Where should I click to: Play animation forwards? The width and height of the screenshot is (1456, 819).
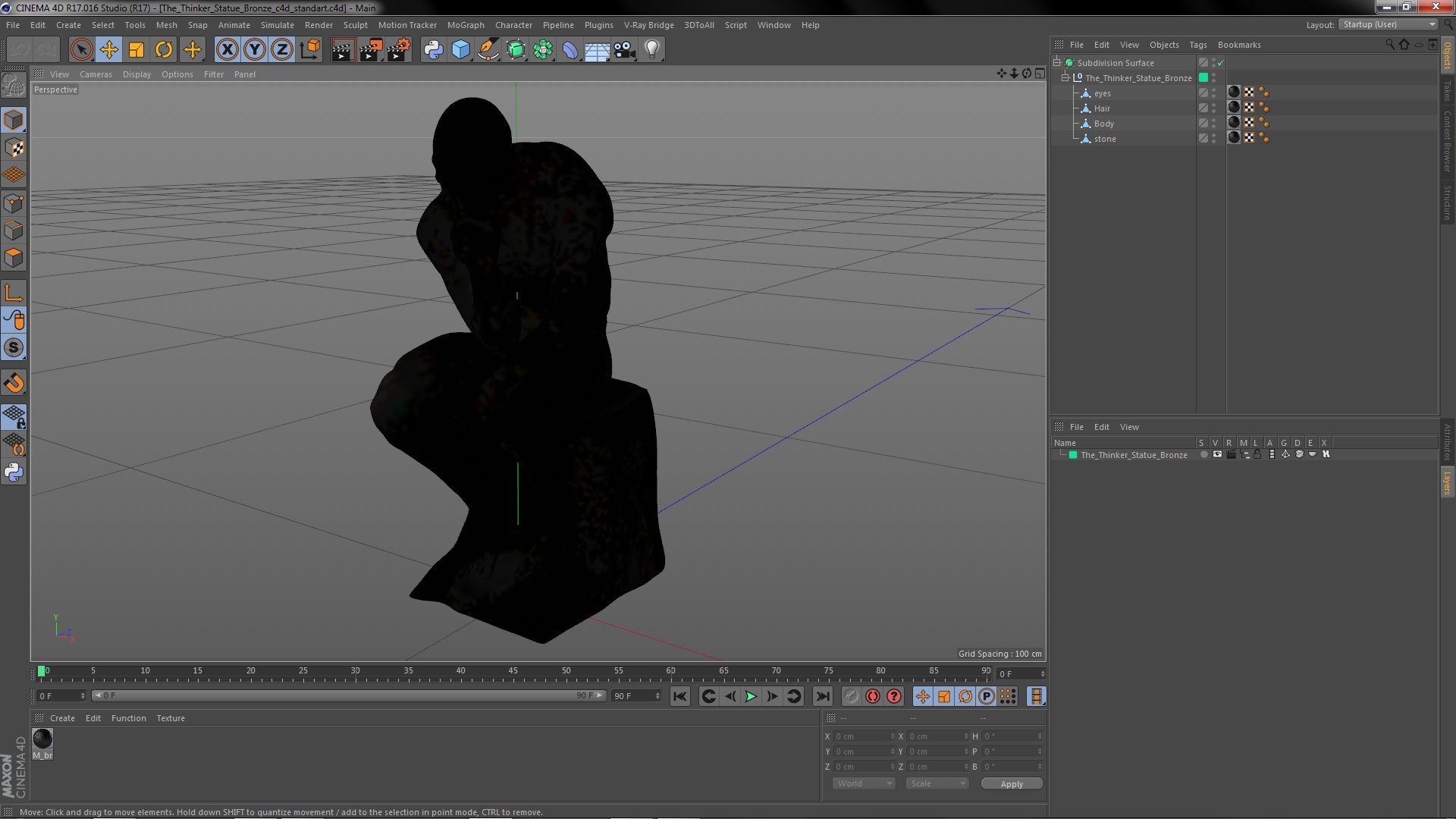(751, 696)
